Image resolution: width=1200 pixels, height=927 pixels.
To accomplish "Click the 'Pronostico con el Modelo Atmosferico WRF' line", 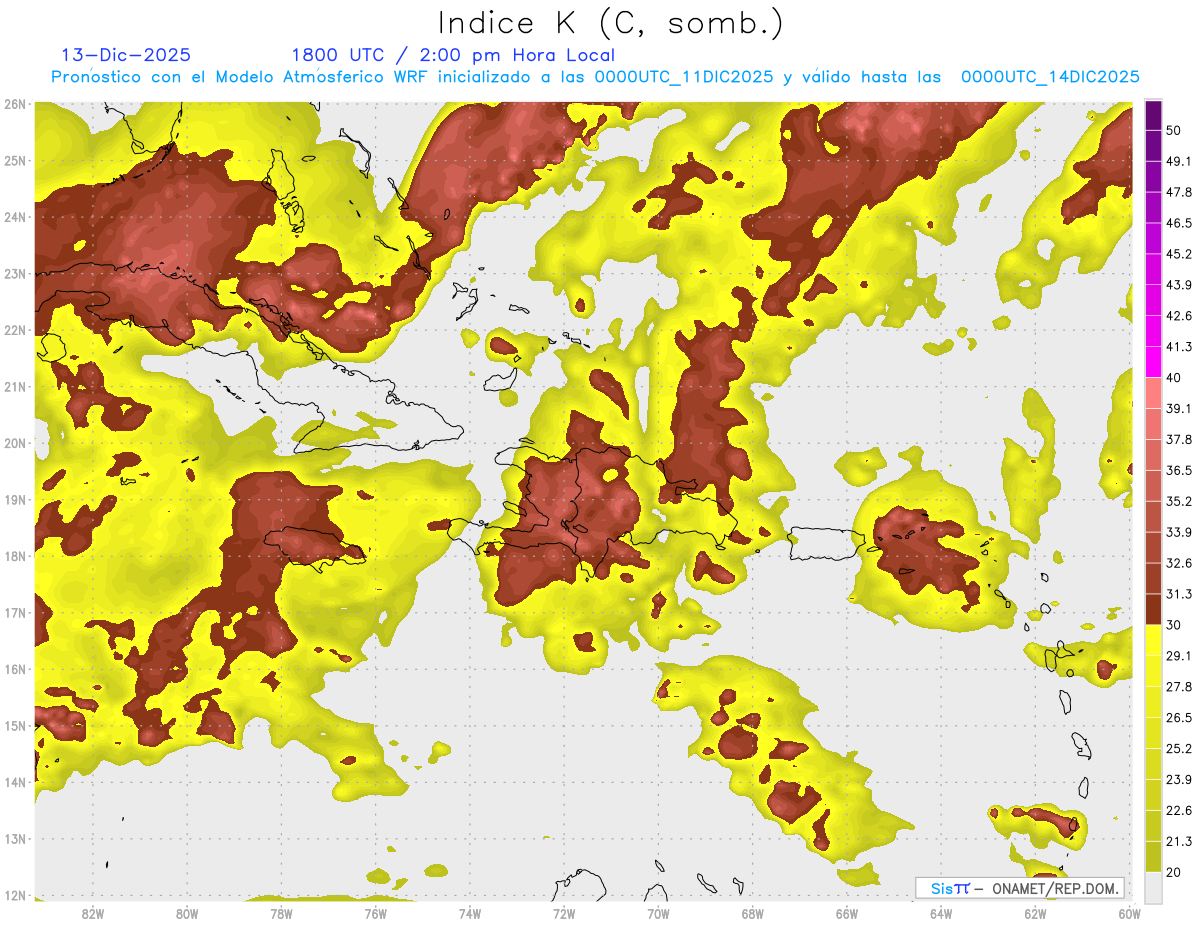I will click(x=595, y=76).
